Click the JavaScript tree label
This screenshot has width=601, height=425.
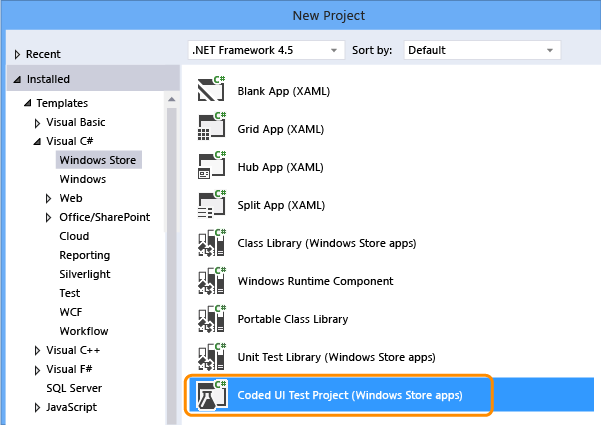pyautogui.click(x=72, y=407)
